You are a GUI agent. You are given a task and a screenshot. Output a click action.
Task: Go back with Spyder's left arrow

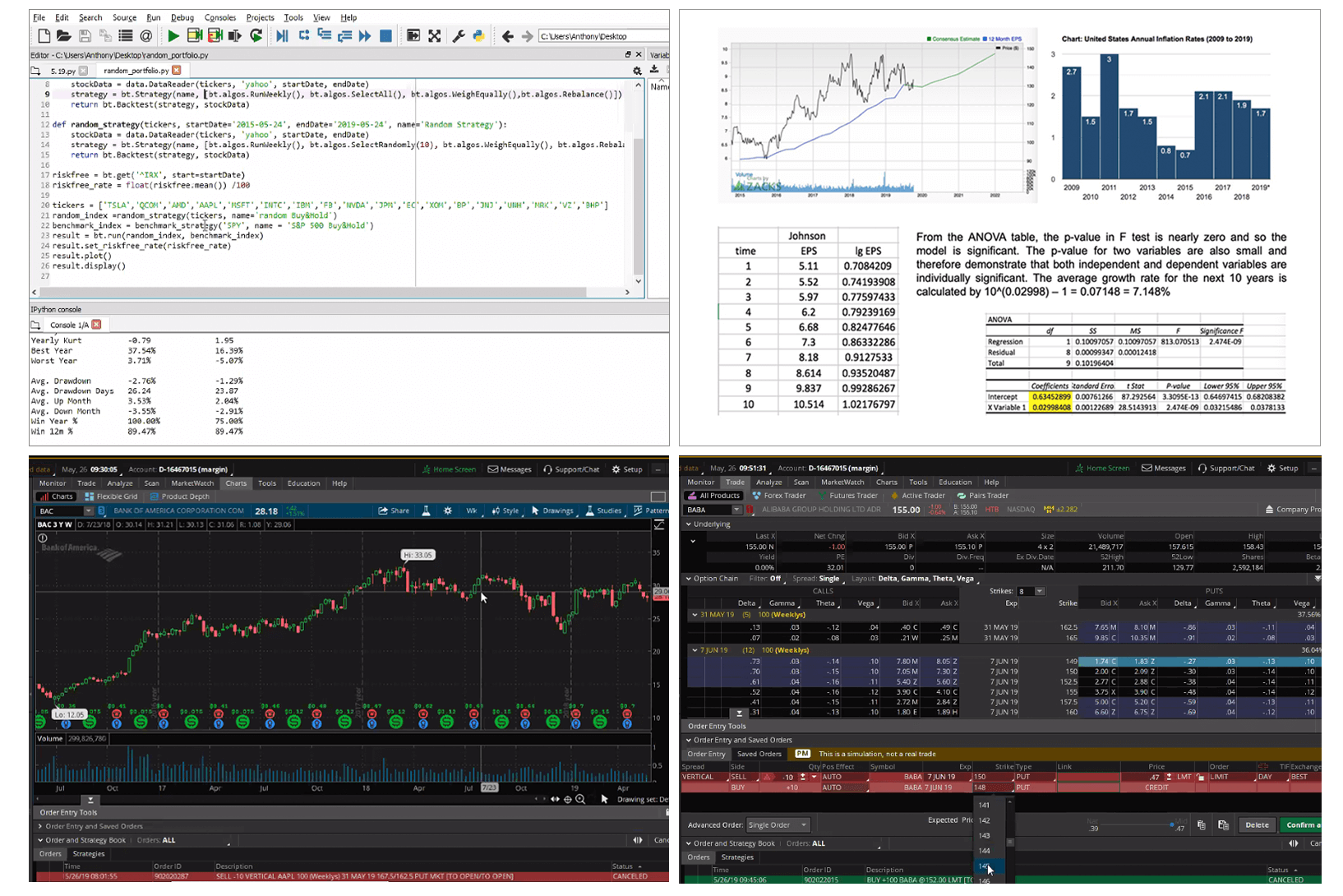point(507,36)
